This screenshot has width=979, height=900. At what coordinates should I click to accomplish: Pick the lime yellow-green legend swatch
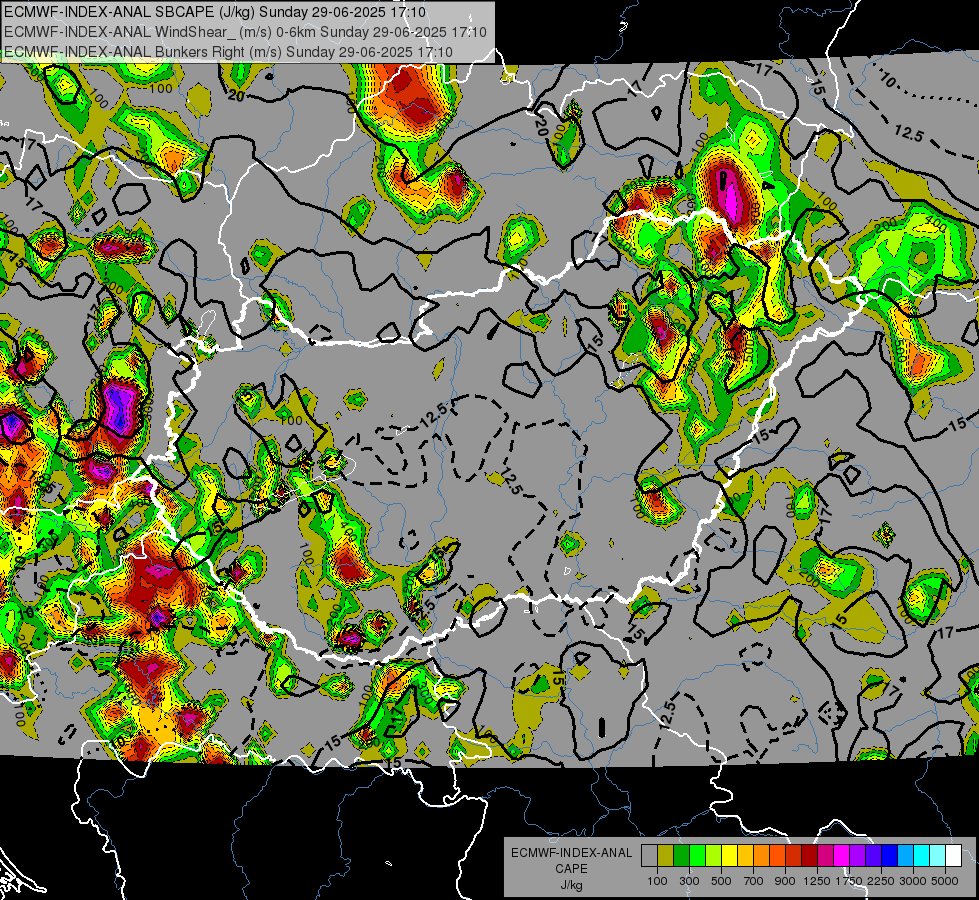714,855
